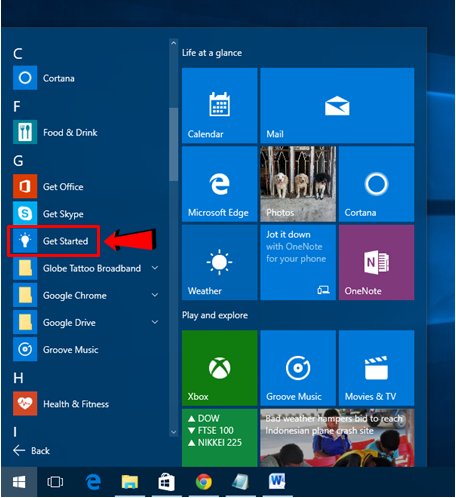Expand the Google Drive folder chevron
Image resolution: width=456 pixels, height=498 pixels.
click(x=155, y=322)
